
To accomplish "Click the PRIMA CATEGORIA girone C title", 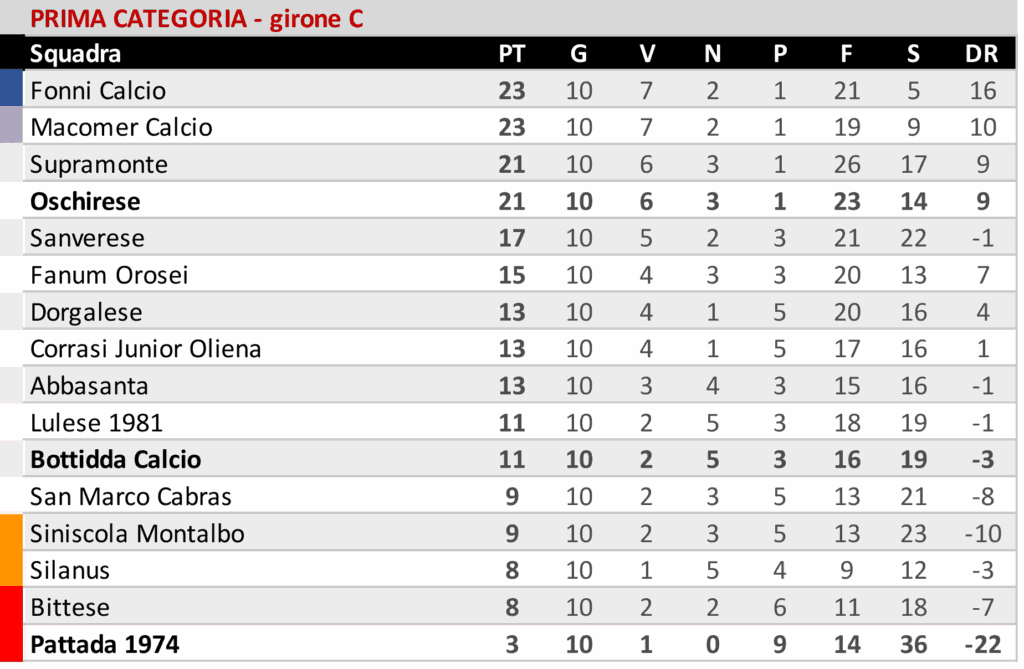I will [x=196, y=18].
